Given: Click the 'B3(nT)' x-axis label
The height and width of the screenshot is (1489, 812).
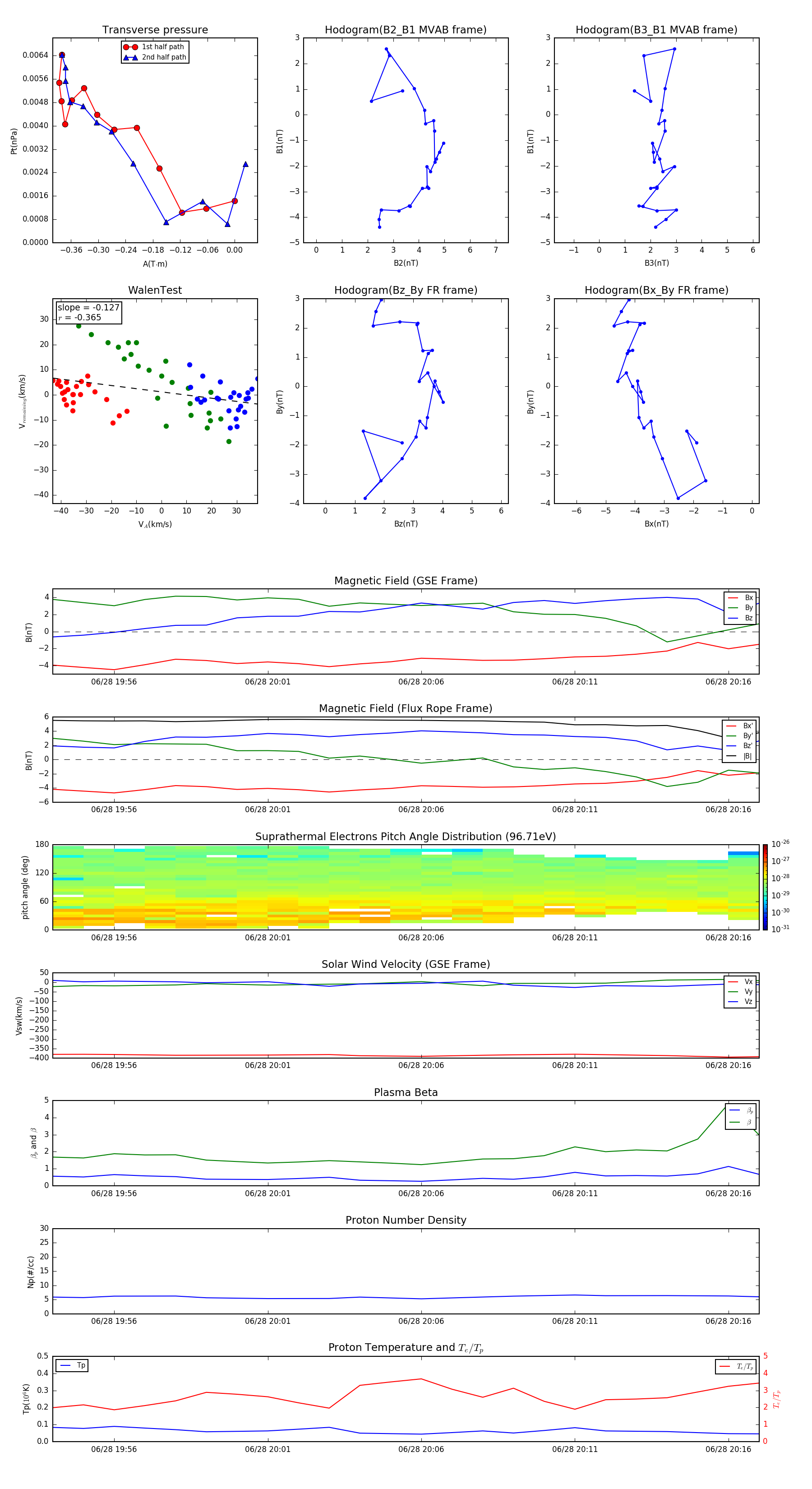Looking at the screenshot, I should click(x=656, y=263).
